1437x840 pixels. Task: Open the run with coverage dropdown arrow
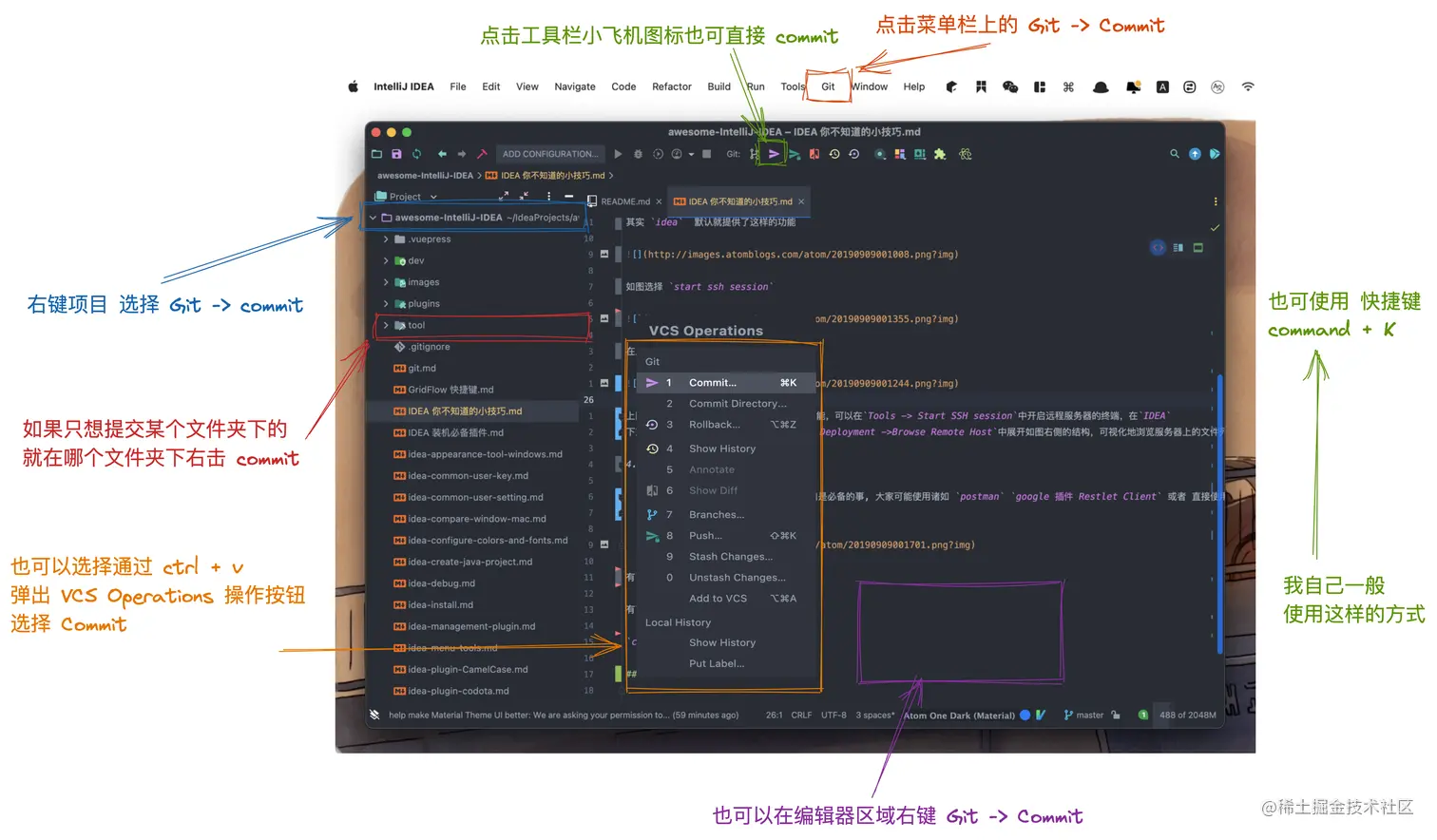tap(691, 154)
